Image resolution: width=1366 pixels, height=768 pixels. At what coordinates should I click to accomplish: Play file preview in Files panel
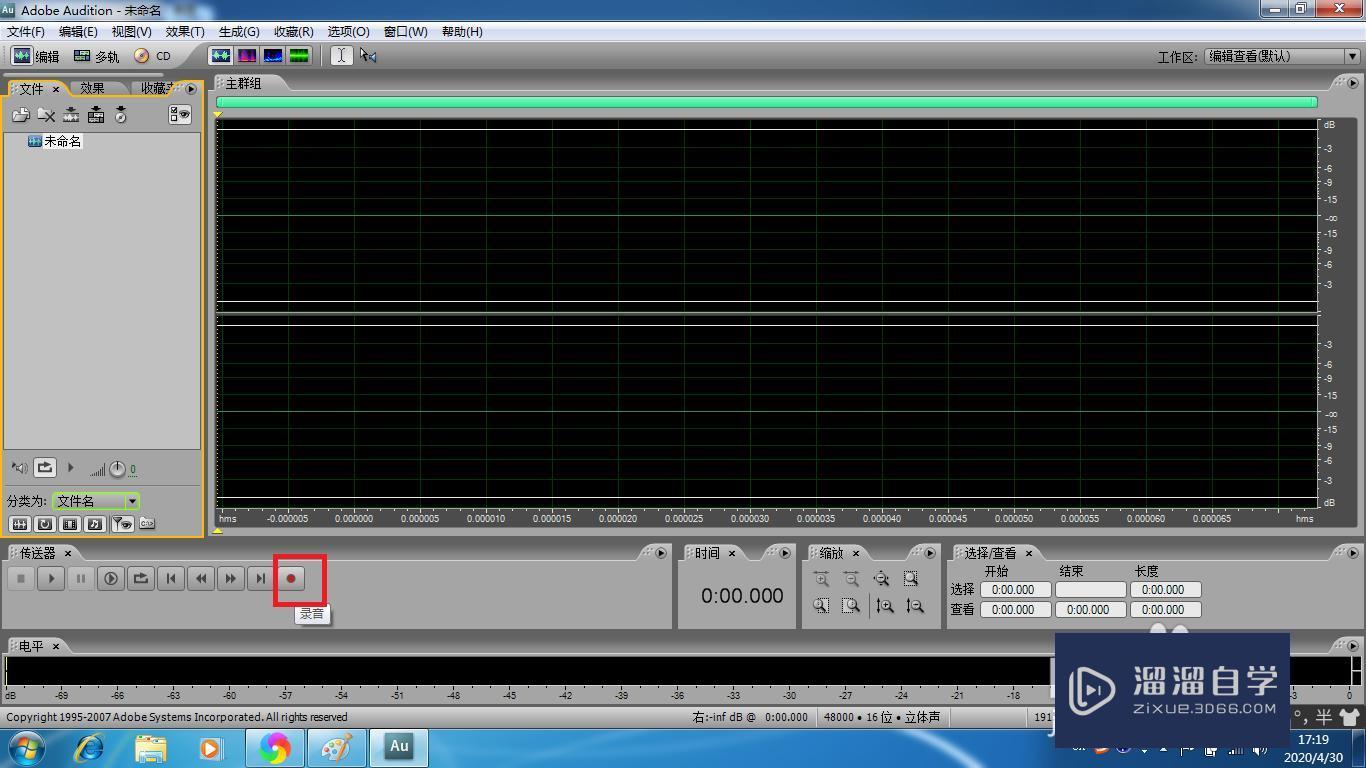70,467
